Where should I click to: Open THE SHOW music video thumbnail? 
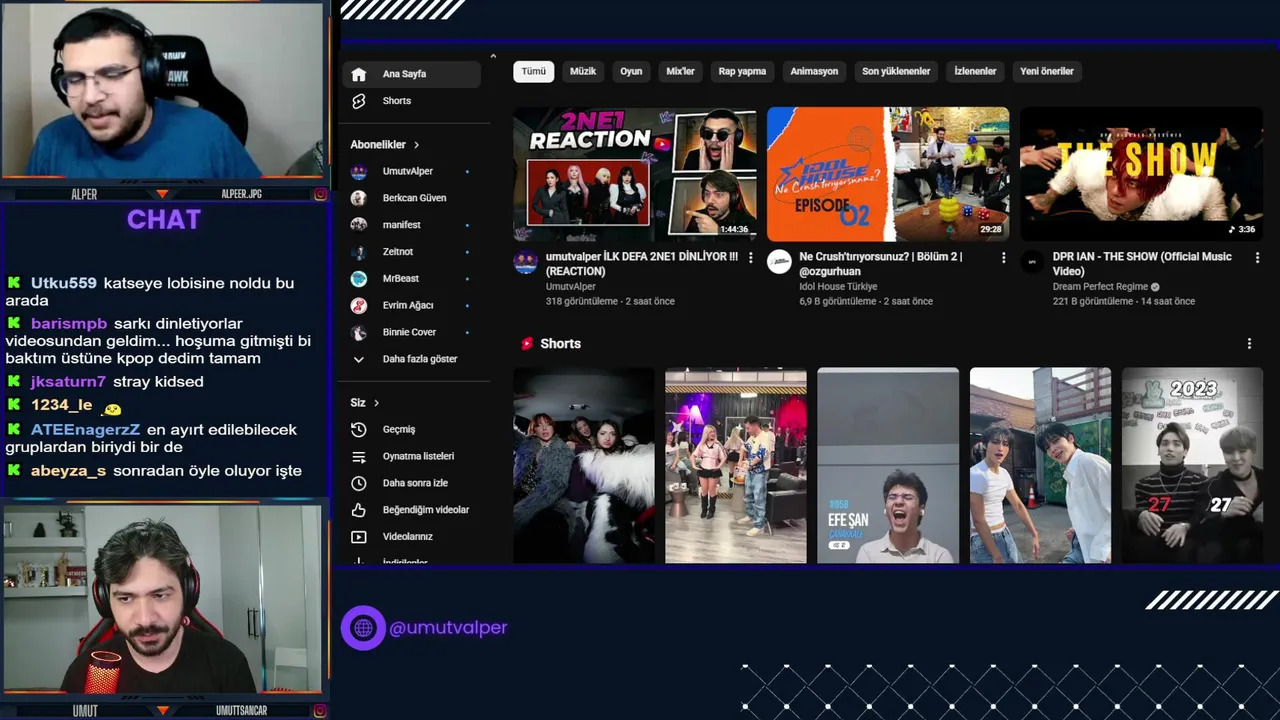click(1141, 174)
